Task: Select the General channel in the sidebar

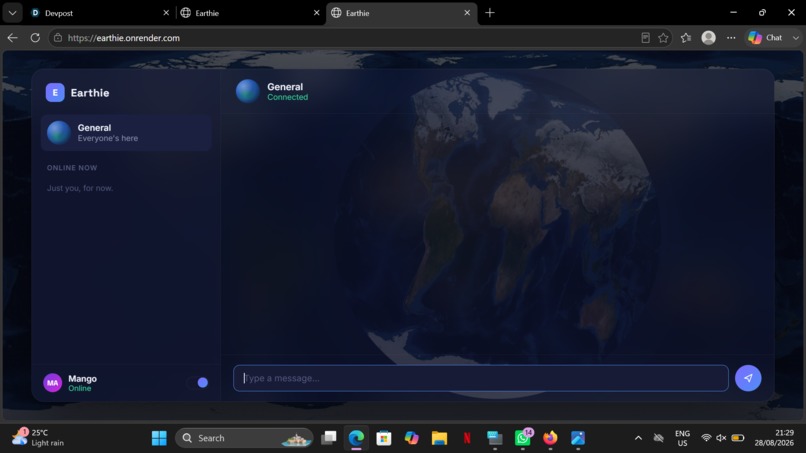Action: 126,133
